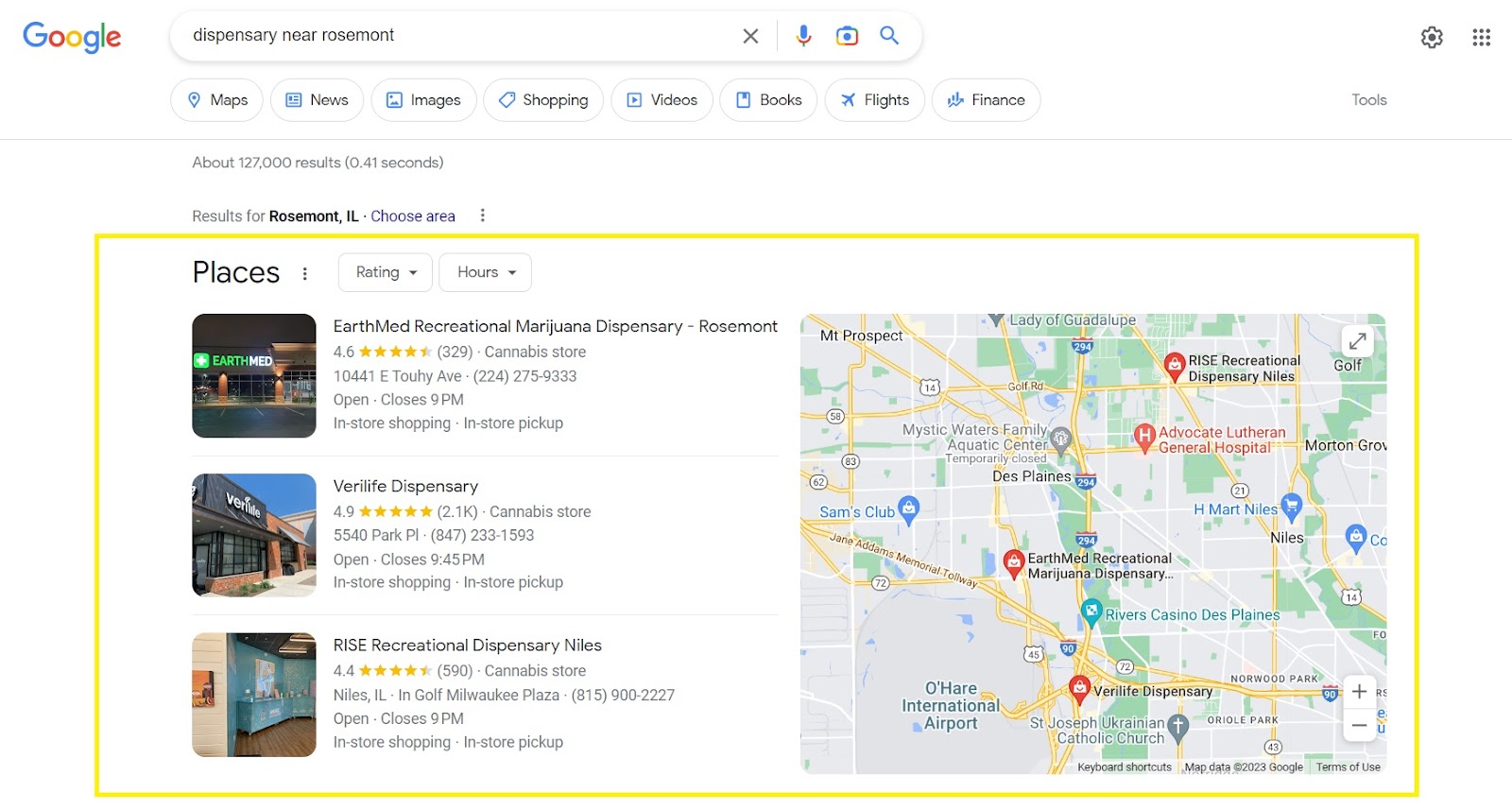Open the Hours filter dropdown
Image resolution: width=1512 pixels, height=810 pixels.
[486, 272]
